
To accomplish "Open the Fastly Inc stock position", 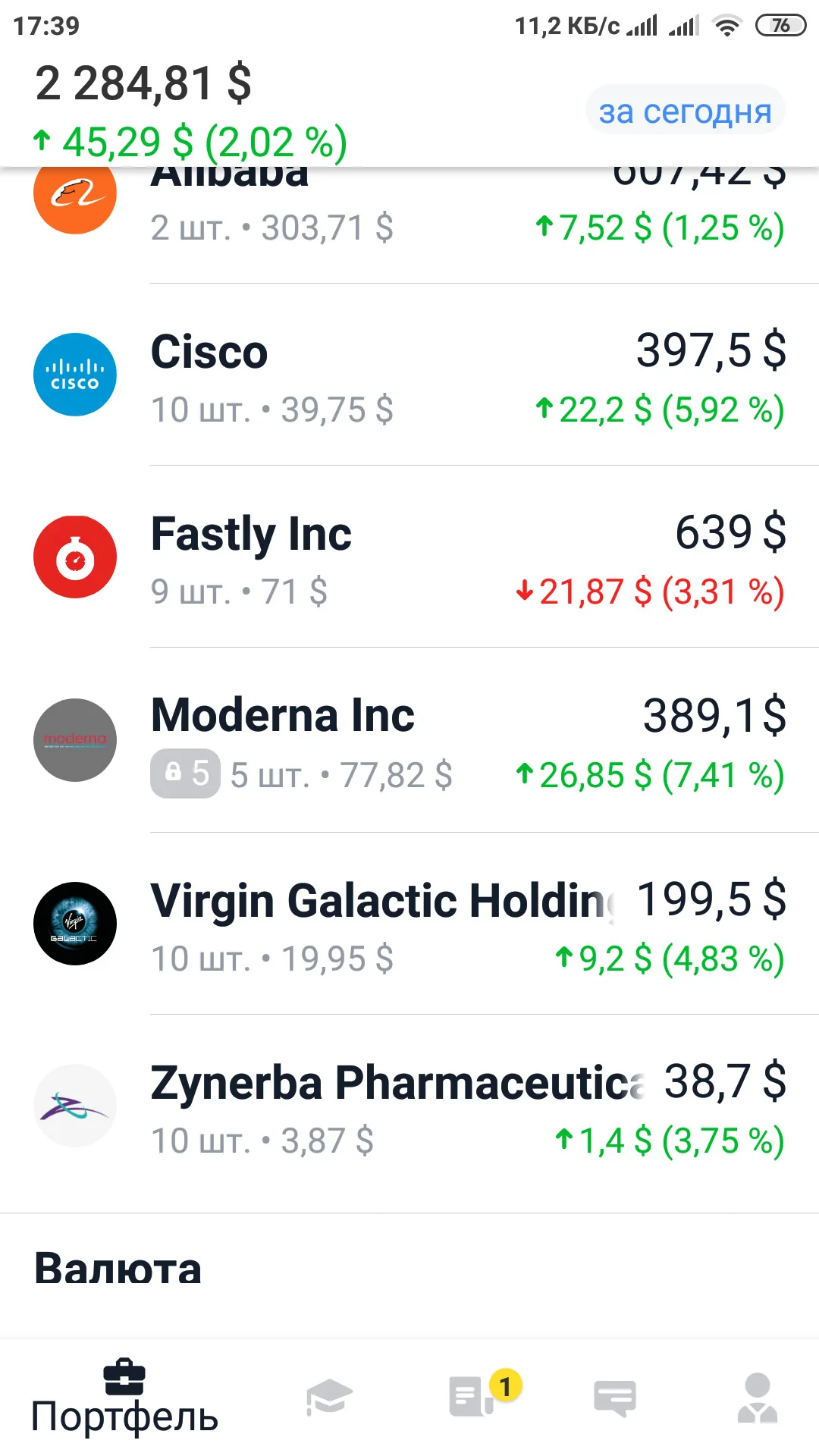I will tap(409, 559).
